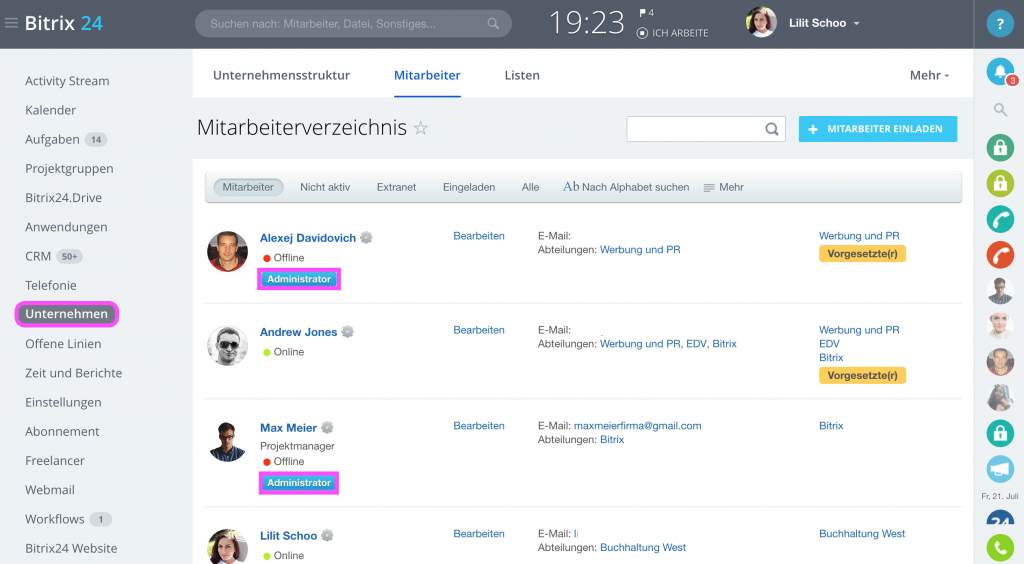This screenshot has width=1024, height=564.
Task: Open the EDV department link in right column
Action: tap(829, 344)
